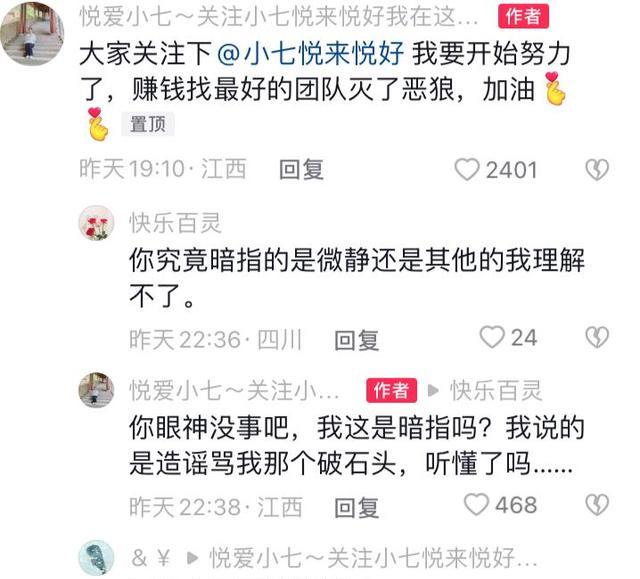
Task: Like the author's reply with 468 likes
Action: [x=476, y=505]
